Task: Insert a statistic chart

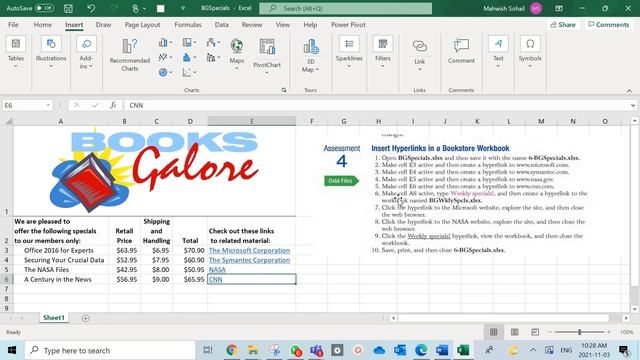Action: [189, 57]
